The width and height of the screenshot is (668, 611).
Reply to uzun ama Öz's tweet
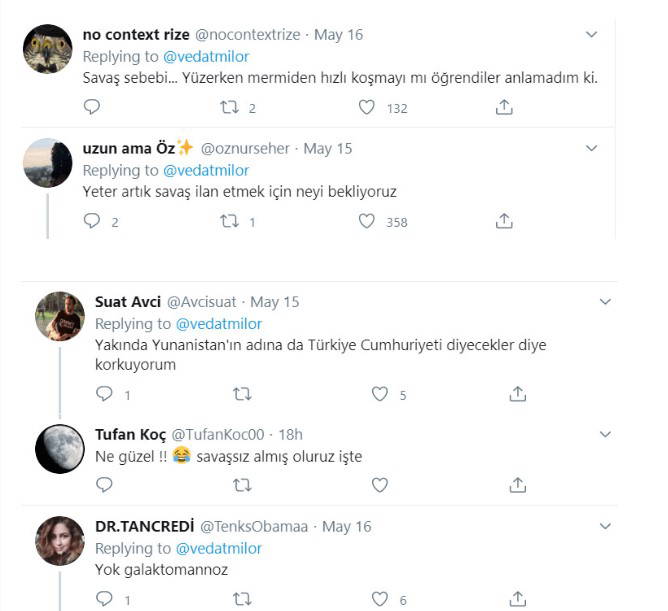[92, 221]
